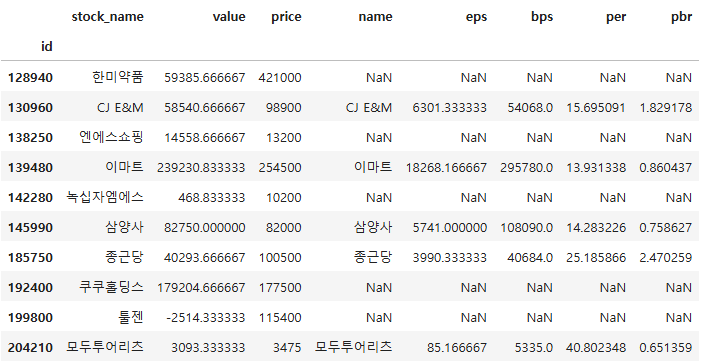Click the stock_name column header

107,17
